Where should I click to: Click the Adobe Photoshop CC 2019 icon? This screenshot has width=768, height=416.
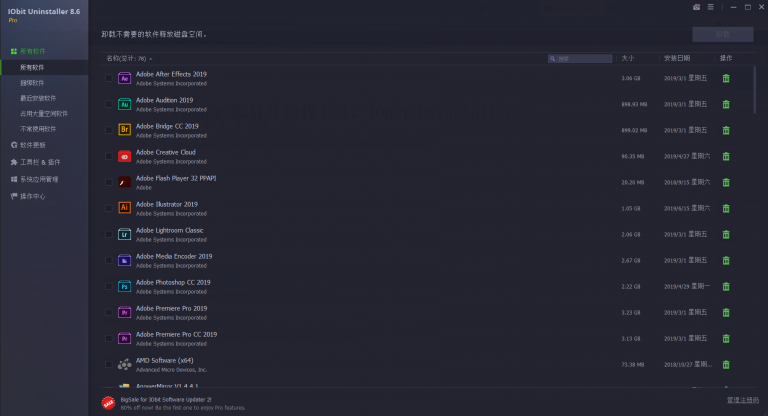click(124, 286)
